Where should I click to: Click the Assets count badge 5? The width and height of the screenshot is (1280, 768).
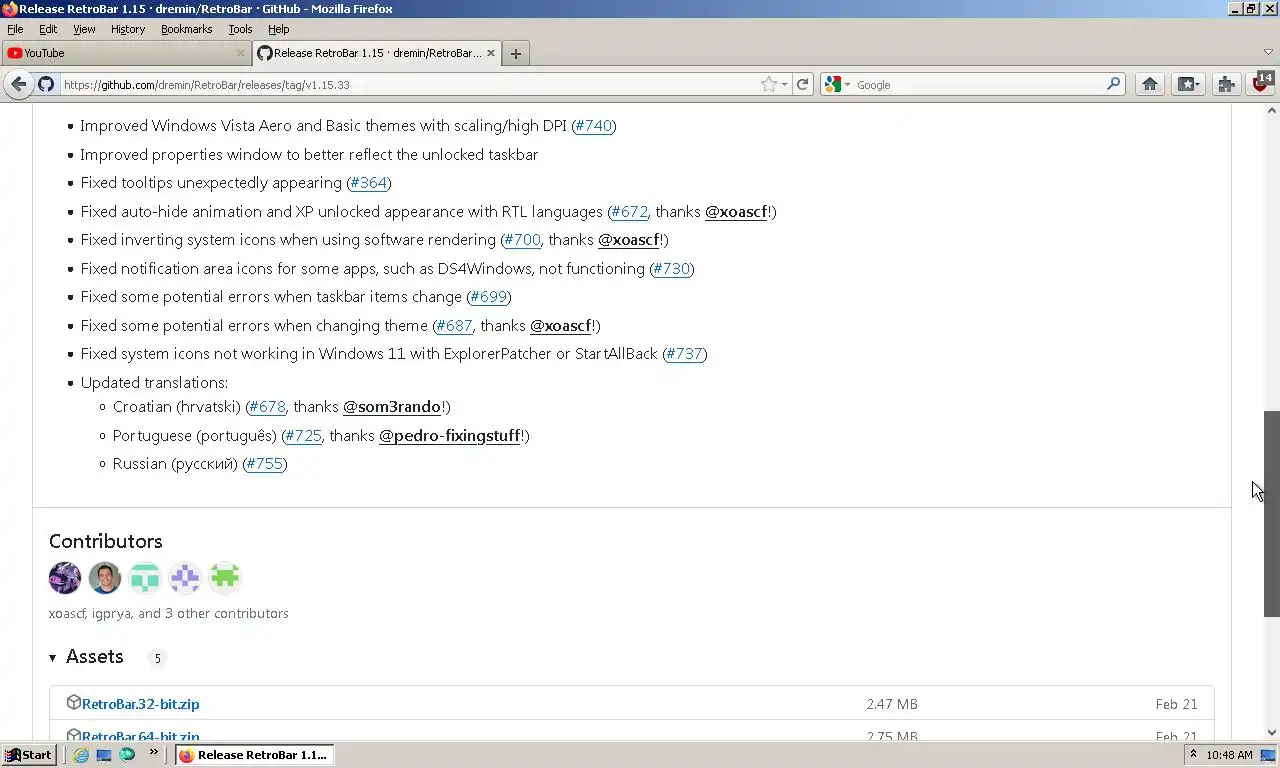tap(157, 658)
